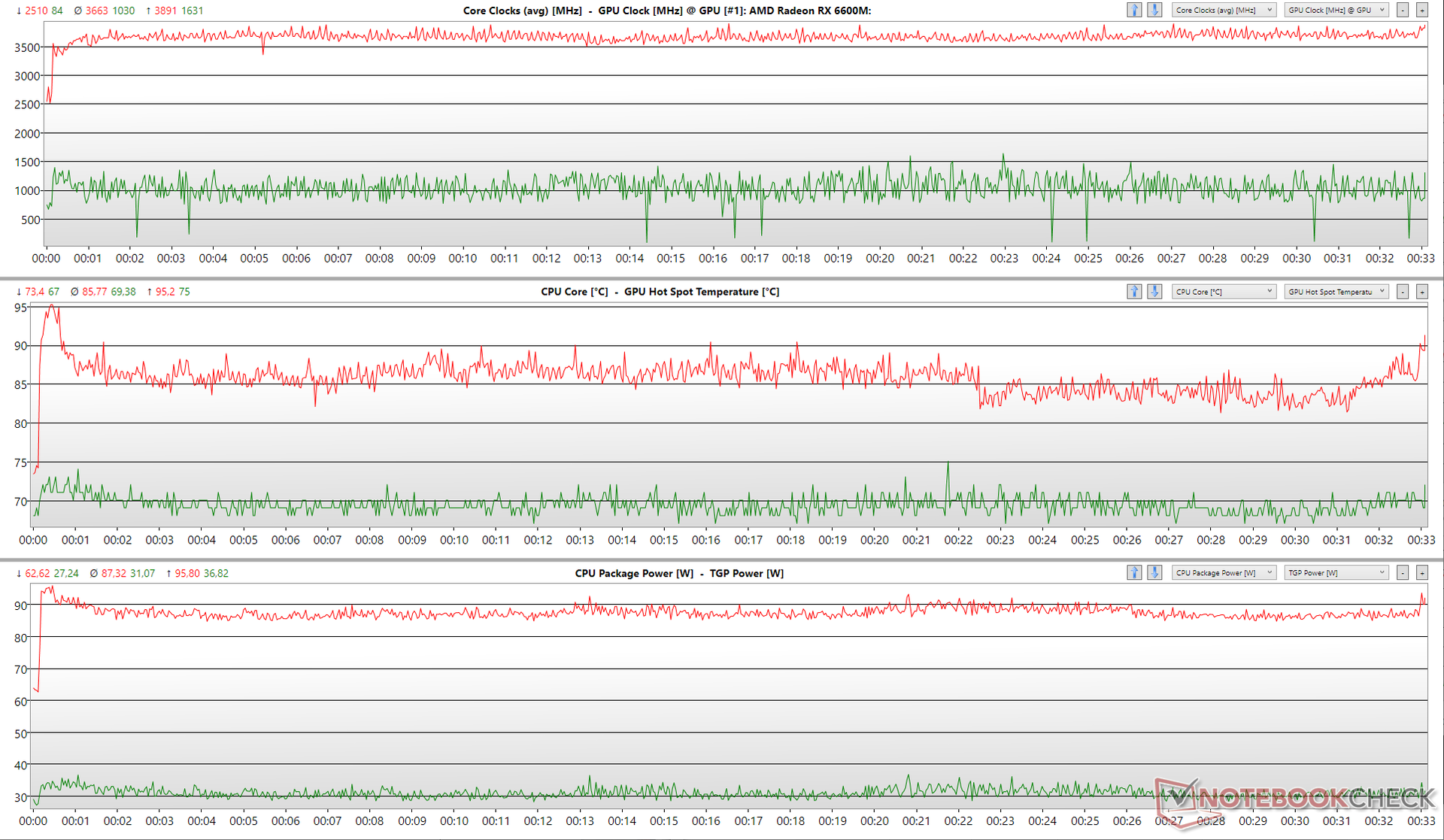Open Core Clocks (avg) [MHz] dropdown
This screenshot has width=1444, height=840.
coord(1224,11)
